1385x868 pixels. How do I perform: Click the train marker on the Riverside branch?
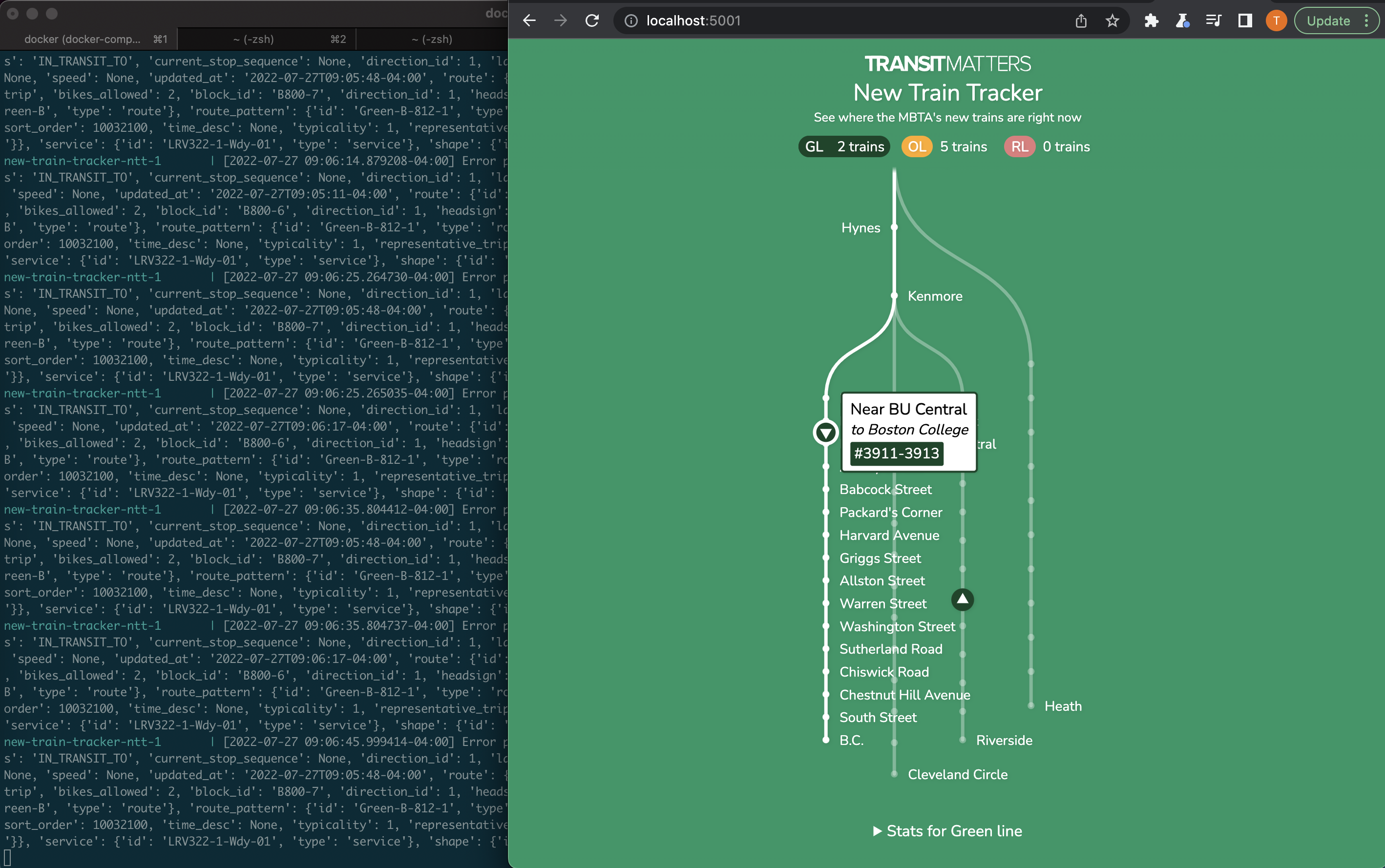963,600
